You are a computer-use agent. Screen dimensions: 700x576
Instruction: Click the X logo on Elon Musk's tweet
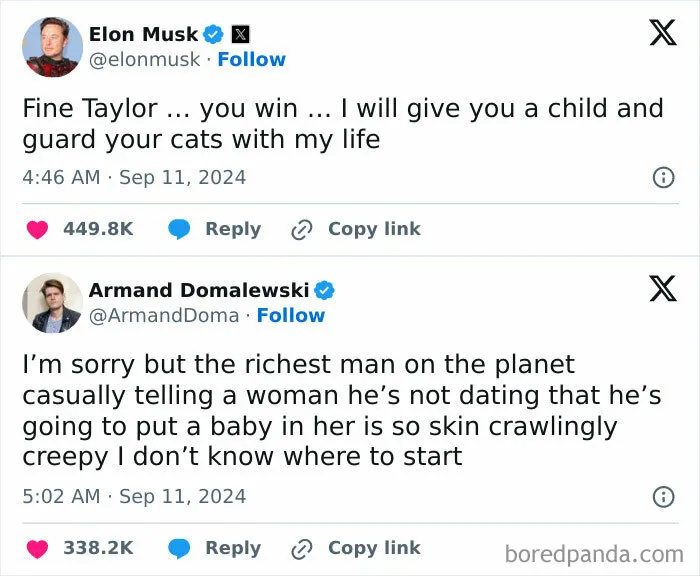tap(663, 33)
